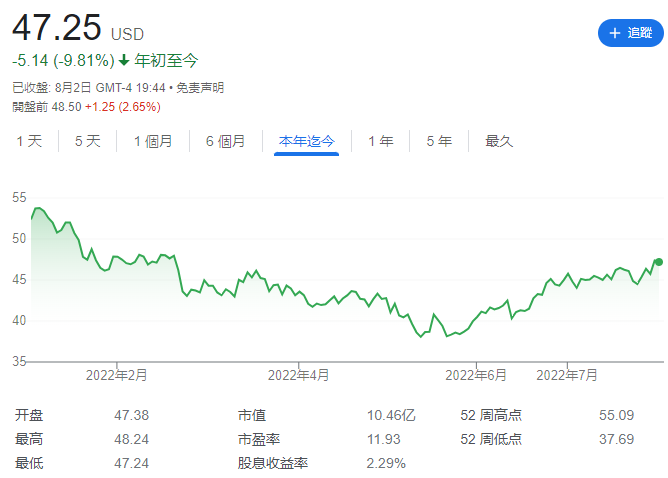Click the 52 周低点 label
Image resolution: width=668 pixels, height=478 pixels.
click(x=491, y=439)
